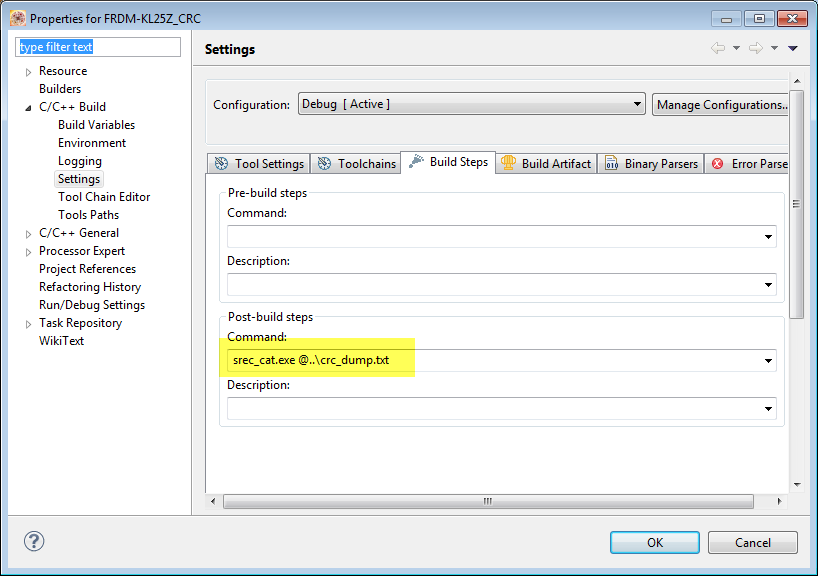Click the forward navigation arrow icon
Screen dimensions: 818x576
pyautogui.click(x=756, y=48)
